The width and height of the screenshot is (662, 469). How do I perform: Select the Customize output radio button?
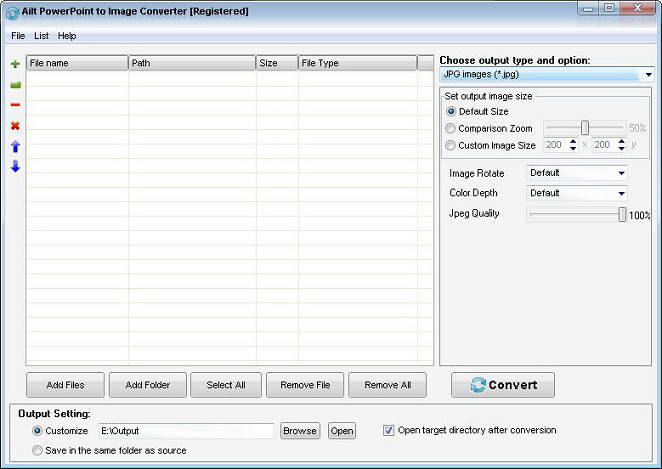(37, 431)
